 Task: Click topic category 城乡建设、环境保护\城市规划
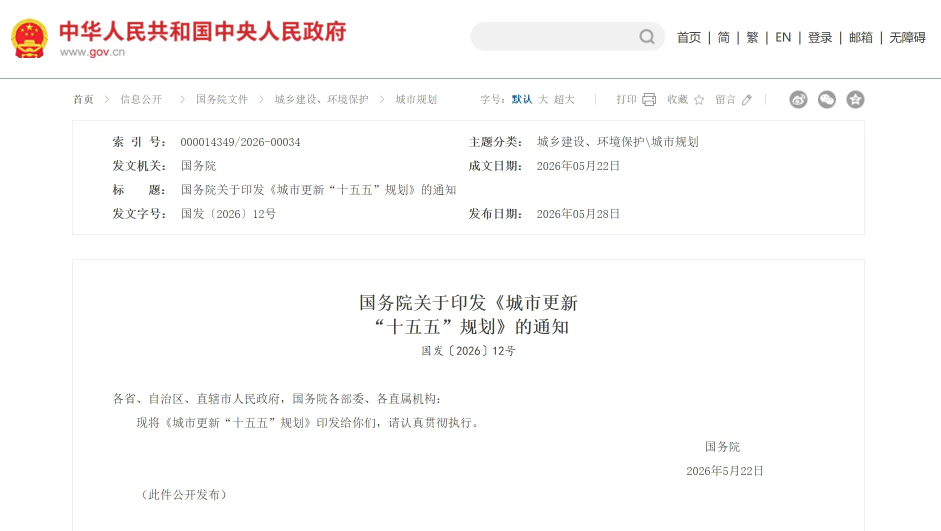pos(618,142)
